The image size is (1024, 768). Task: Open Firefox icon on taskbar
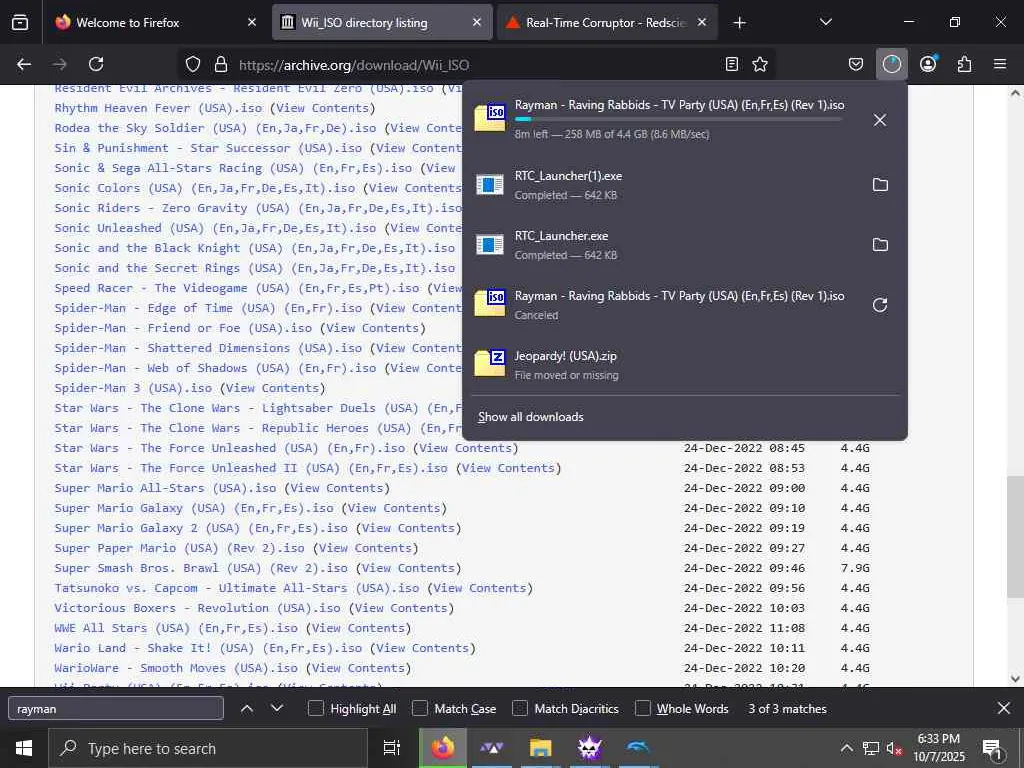pos(443,748)
